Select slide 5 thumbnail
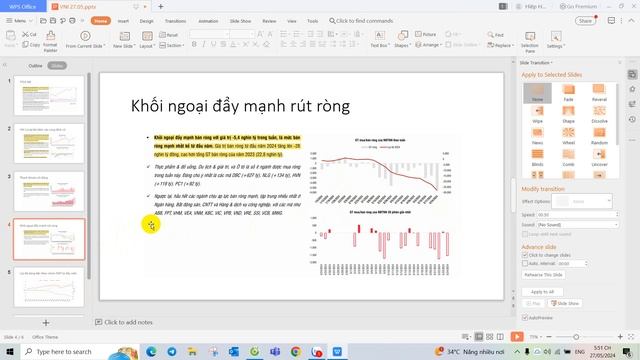The image size is (640, 360). 49,287
